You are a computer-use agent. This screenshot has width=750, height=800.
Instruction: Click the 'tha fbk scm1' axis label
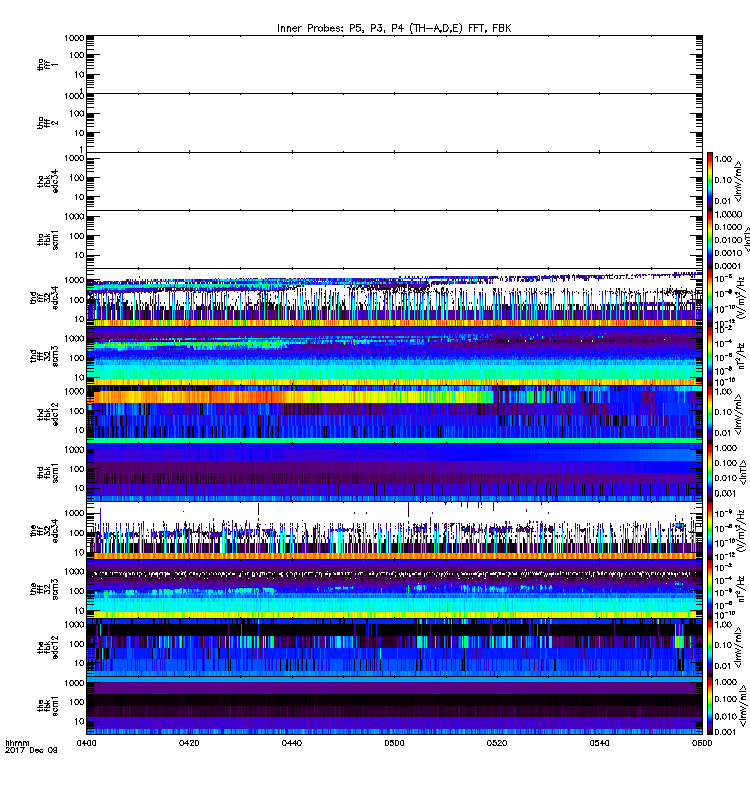[x=47, y=239]
